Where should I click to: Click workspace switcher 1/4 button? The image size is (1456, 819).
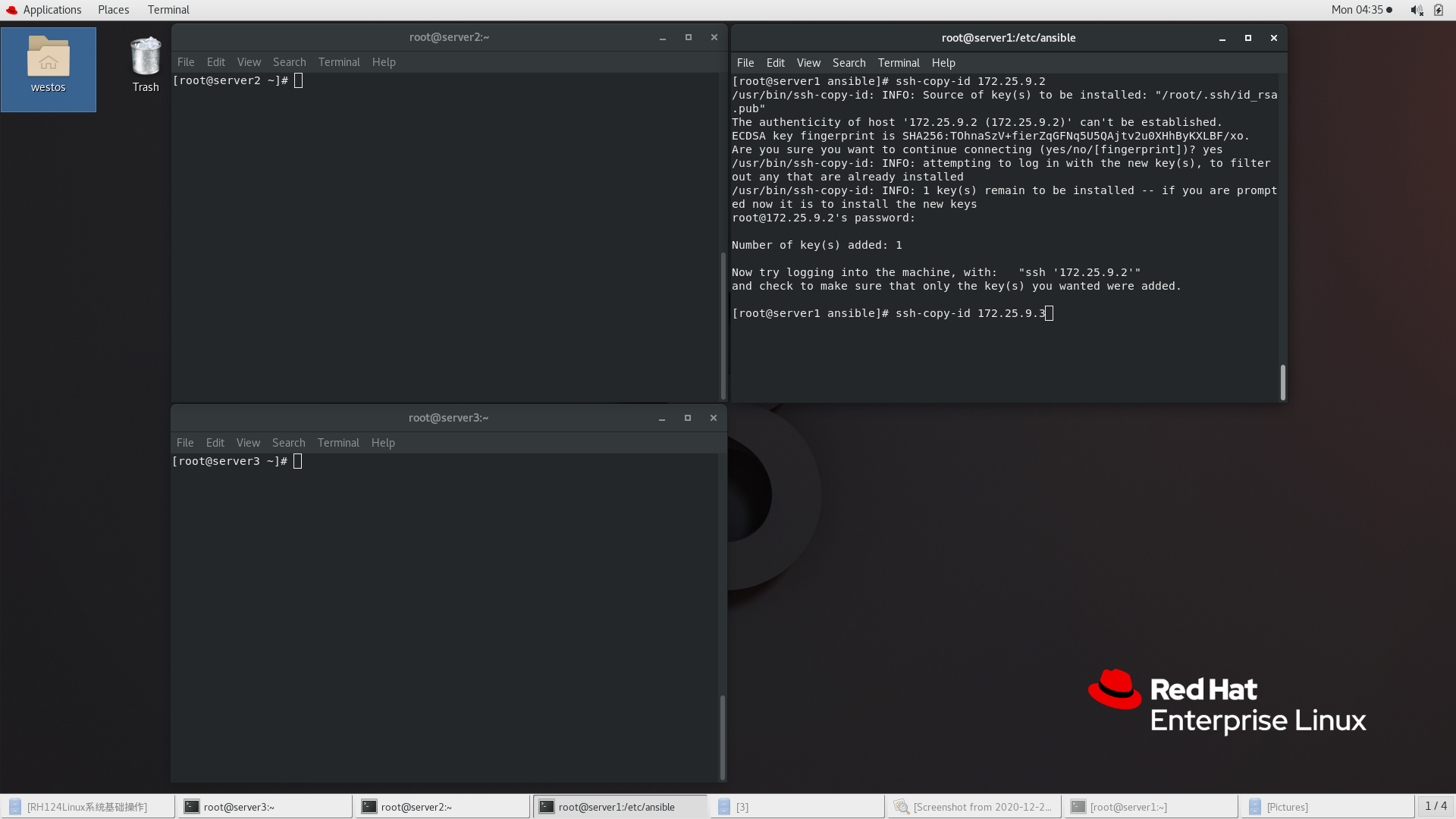click(1435, 806)
